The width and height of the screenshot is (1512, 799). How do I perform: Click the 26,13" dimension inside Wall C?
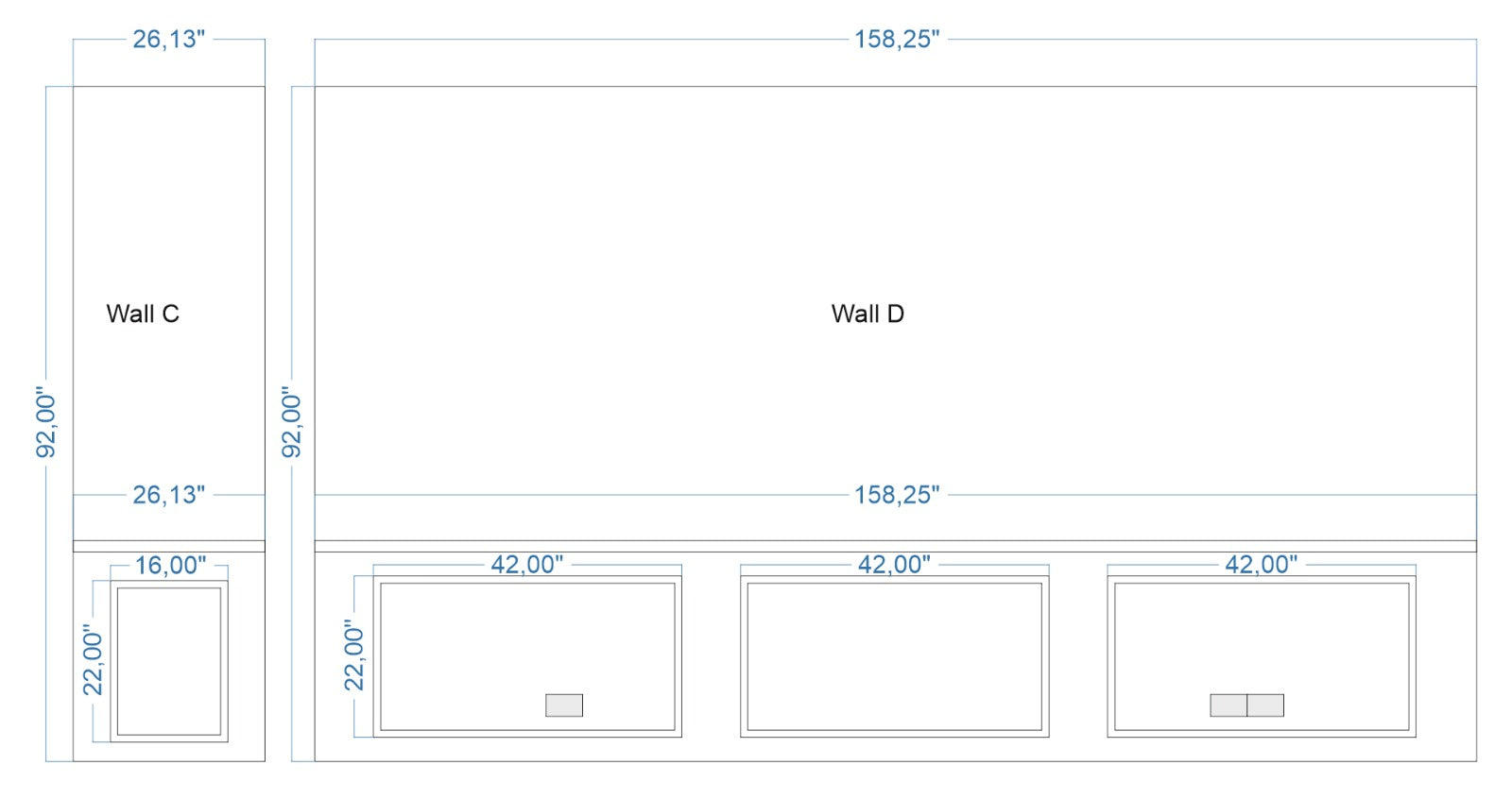point(168,494)
